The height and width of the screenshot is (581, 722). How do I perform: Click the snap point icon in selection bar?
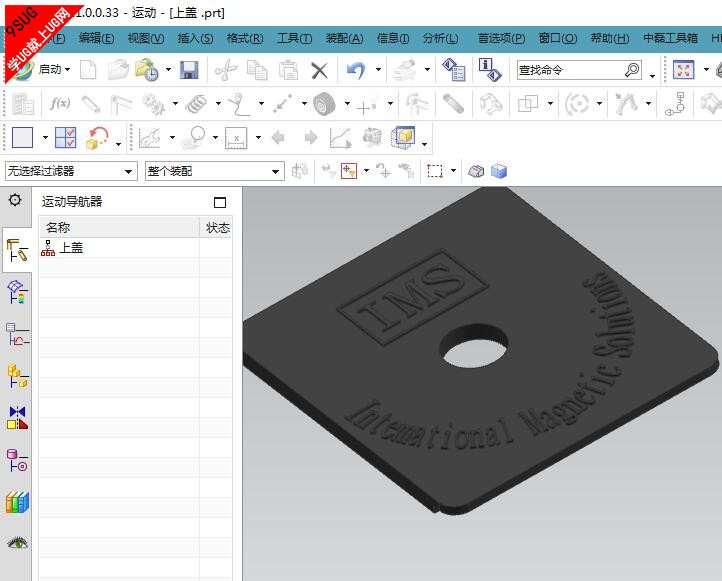(x=349, y=171)
